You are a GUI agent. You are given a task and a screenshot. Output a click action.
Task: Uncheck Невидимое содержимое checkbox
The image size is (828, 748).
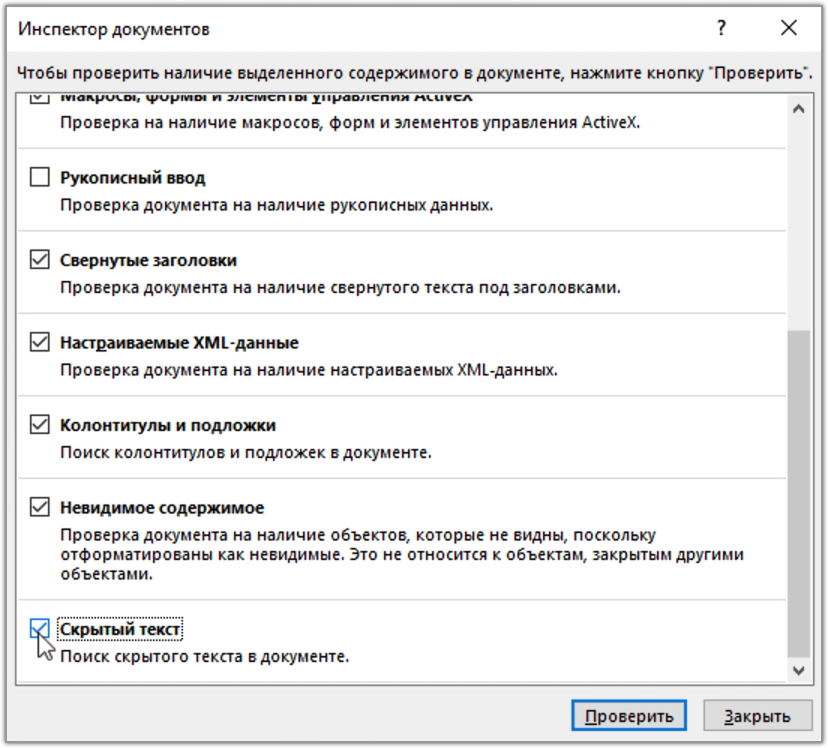click(x=40, y=507)
